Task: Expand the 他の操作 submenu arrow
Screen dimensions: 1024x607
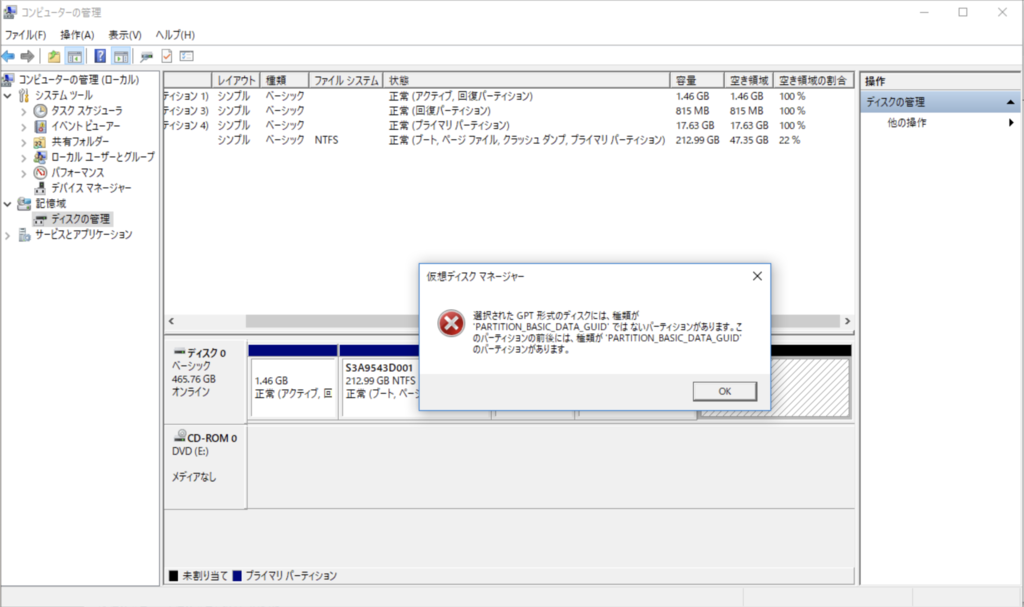Action: (x=1010, y=121)
